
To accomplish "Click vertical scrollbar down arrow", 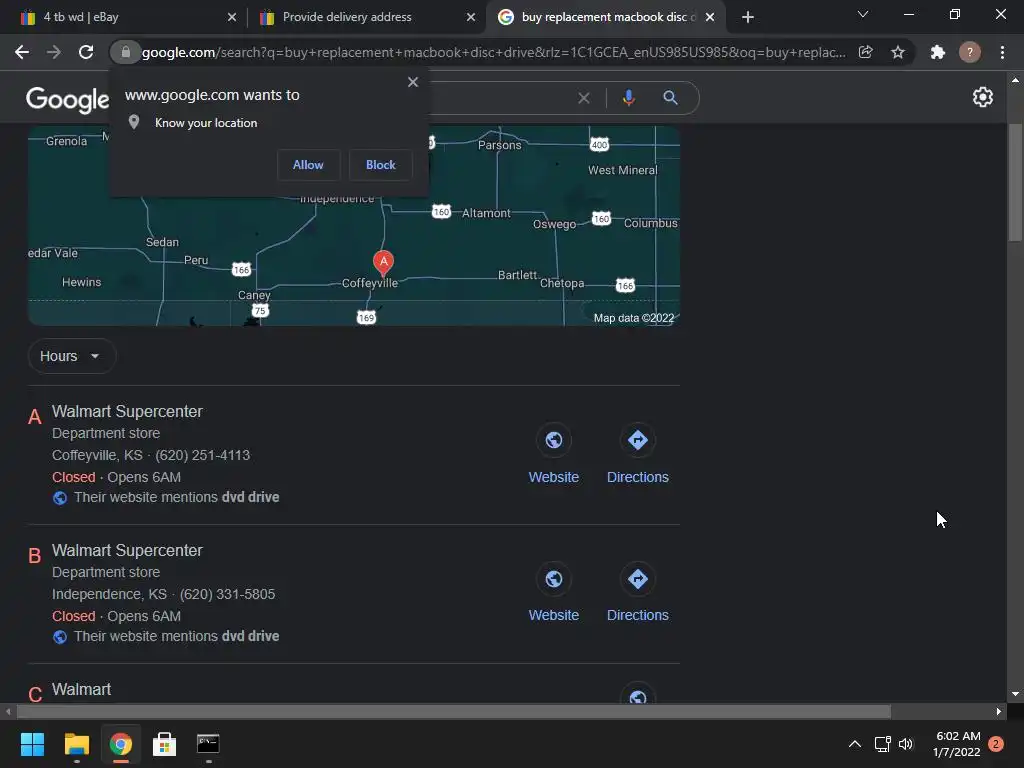I will click(x=1015, y=694).
